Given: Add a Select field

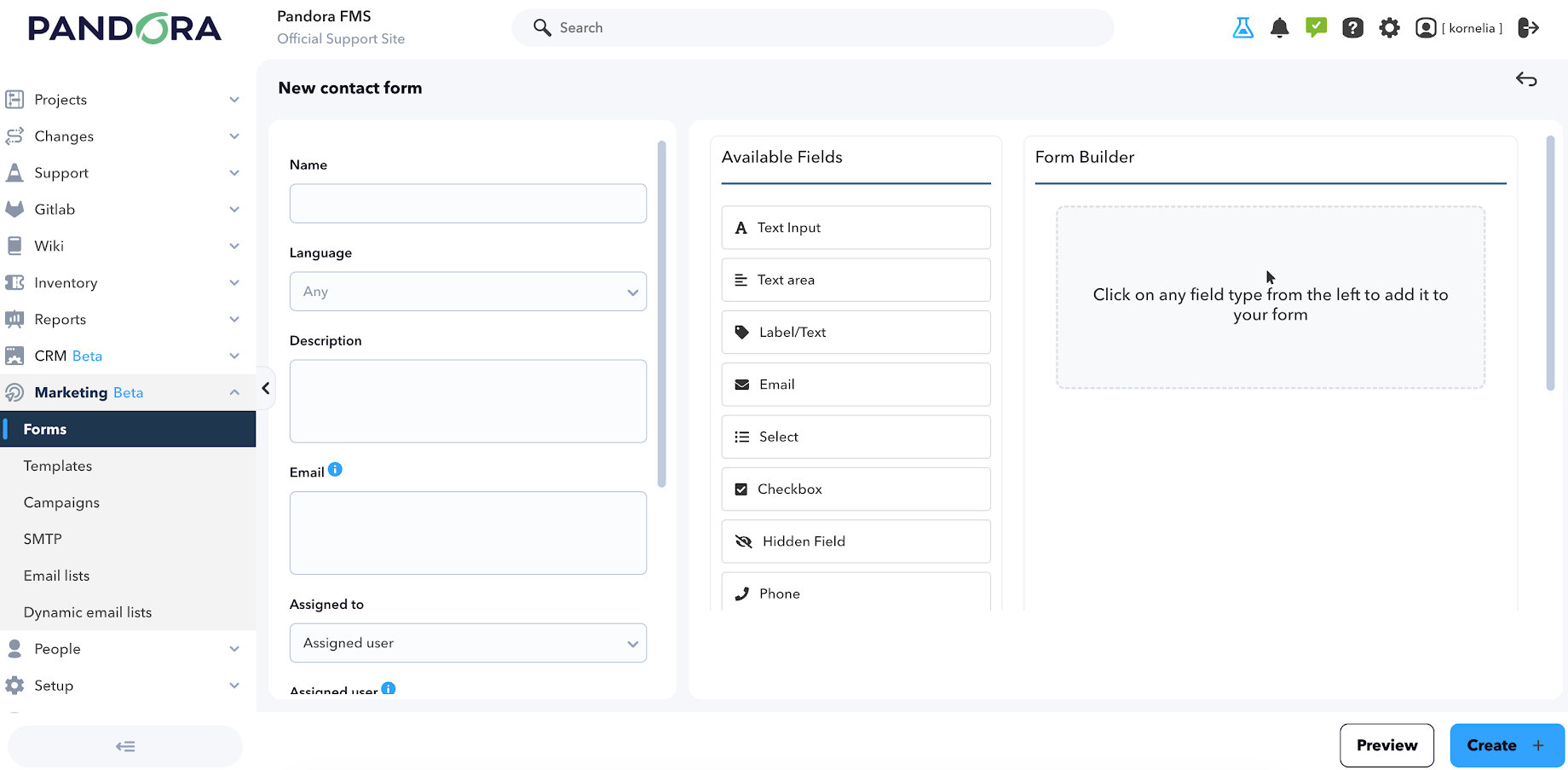Looking at the screenshot, I should click(x=856, y=437).
